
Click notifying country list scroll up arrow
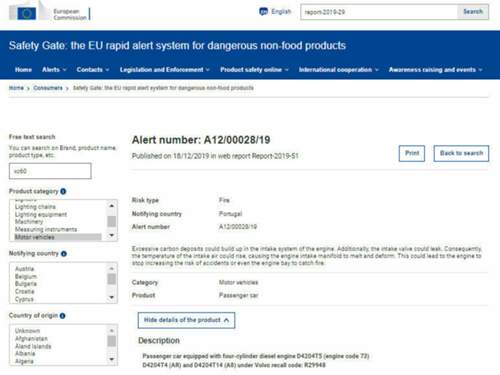click(x=112, y=268)
